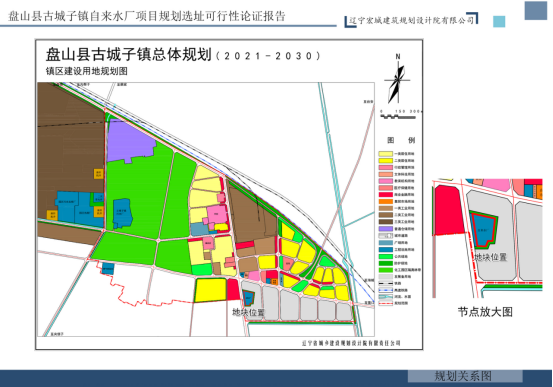
Task: Pick the bright red legend swatch
Action: coord(385,195)
